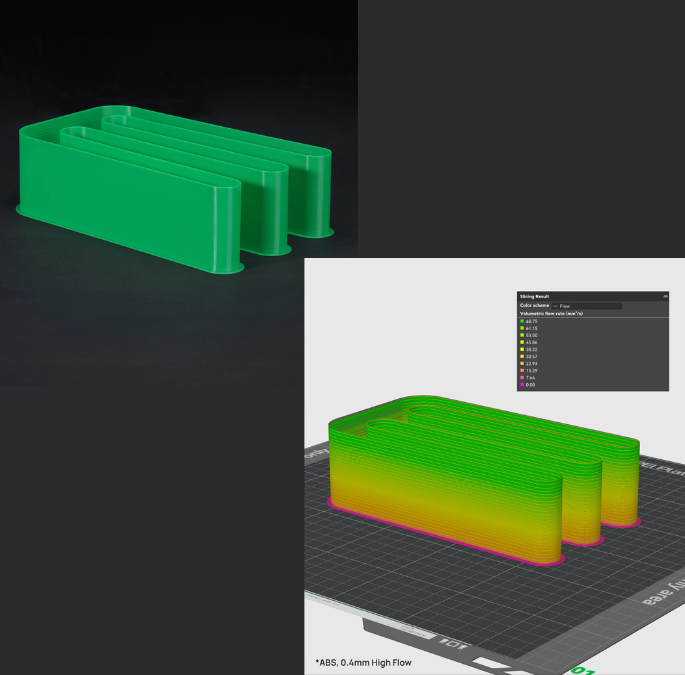Collapse the Slicing Result panel arrow
This screenshot has width=685, height=675.
[664, 297]
